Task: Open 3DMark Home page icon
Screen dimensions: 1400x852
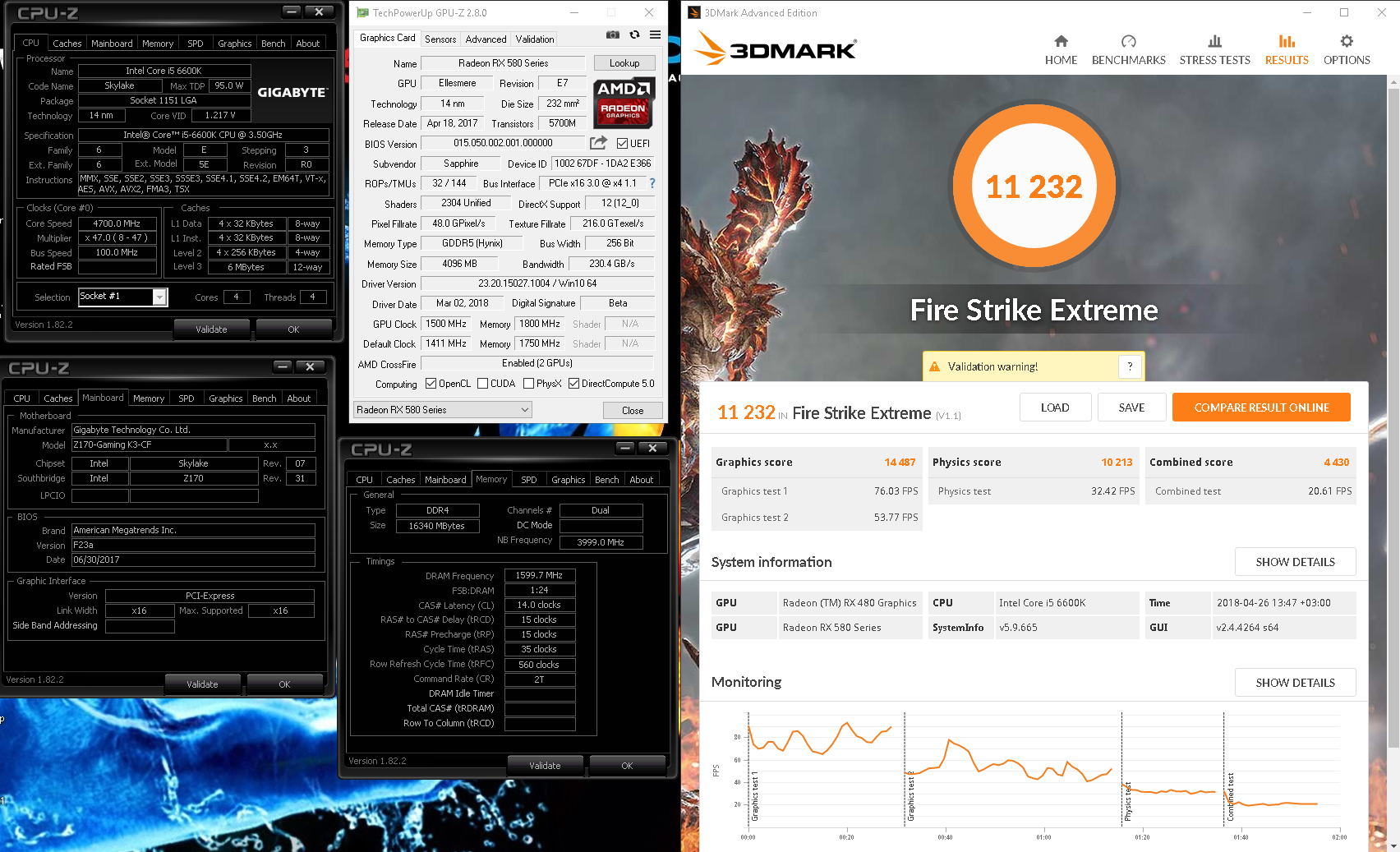Action: pos(1061,41)
